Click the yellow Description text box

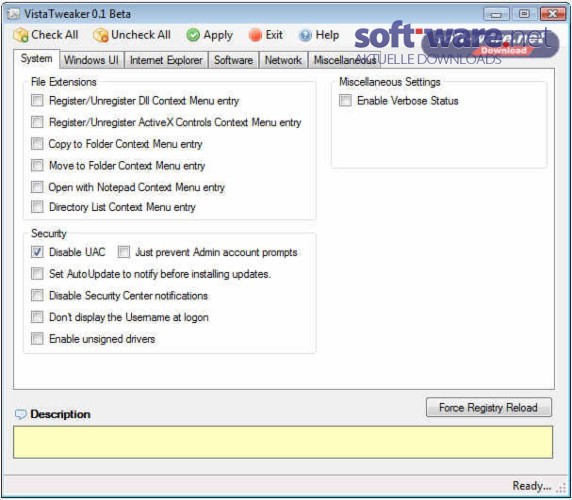pos(283,442)
